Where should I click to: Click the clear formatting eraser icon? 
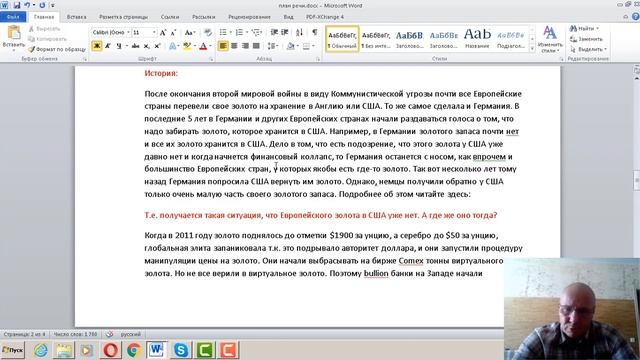208,32
